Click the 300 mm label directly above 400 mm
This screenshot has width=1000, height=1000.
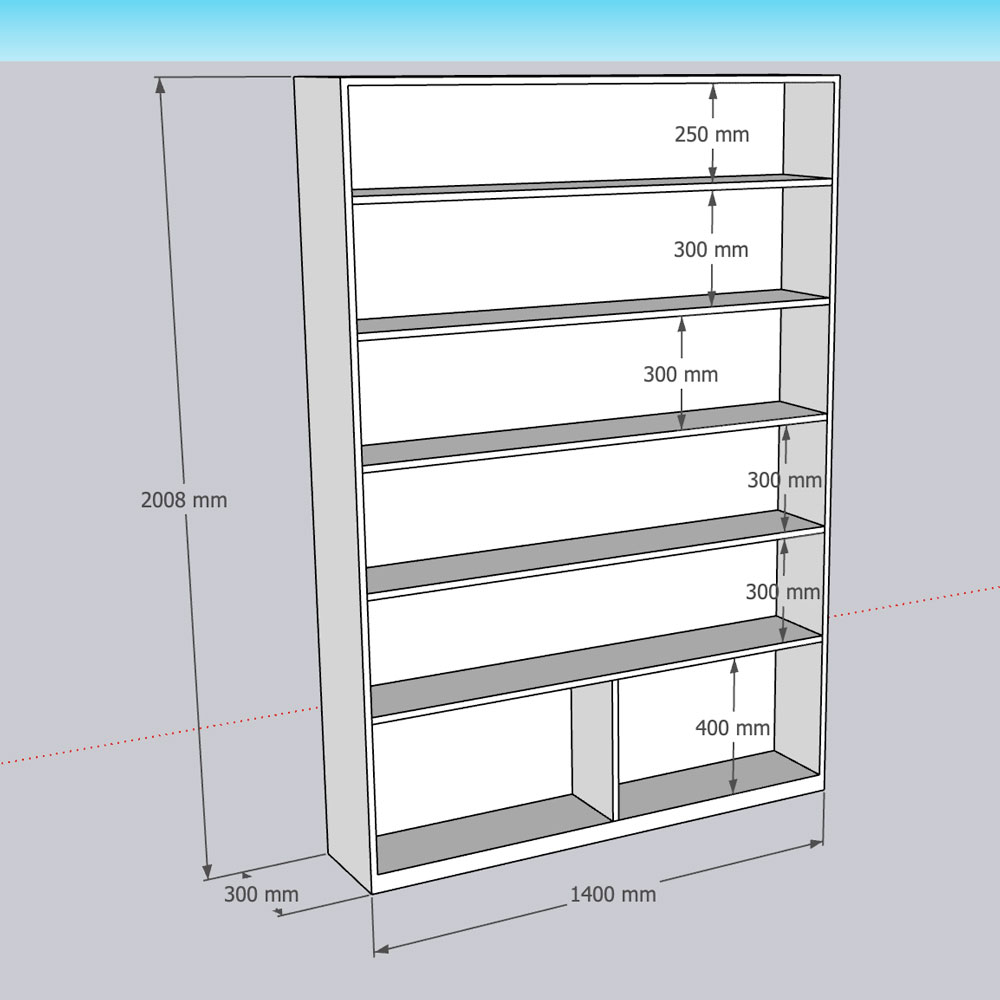(x=782, y=592)
